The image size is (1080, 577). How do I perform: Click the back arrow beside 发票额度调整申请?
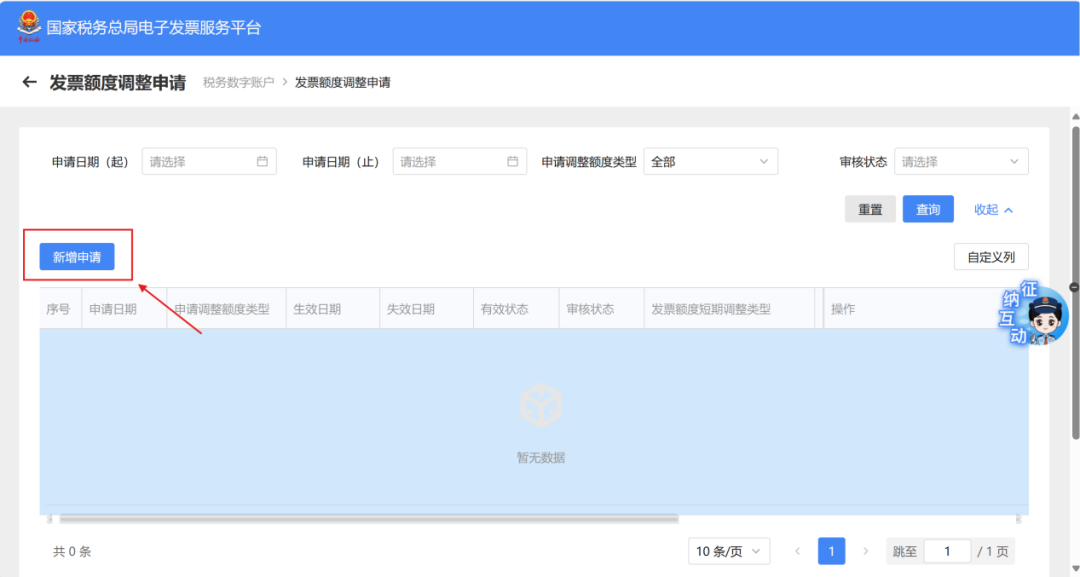29,82
